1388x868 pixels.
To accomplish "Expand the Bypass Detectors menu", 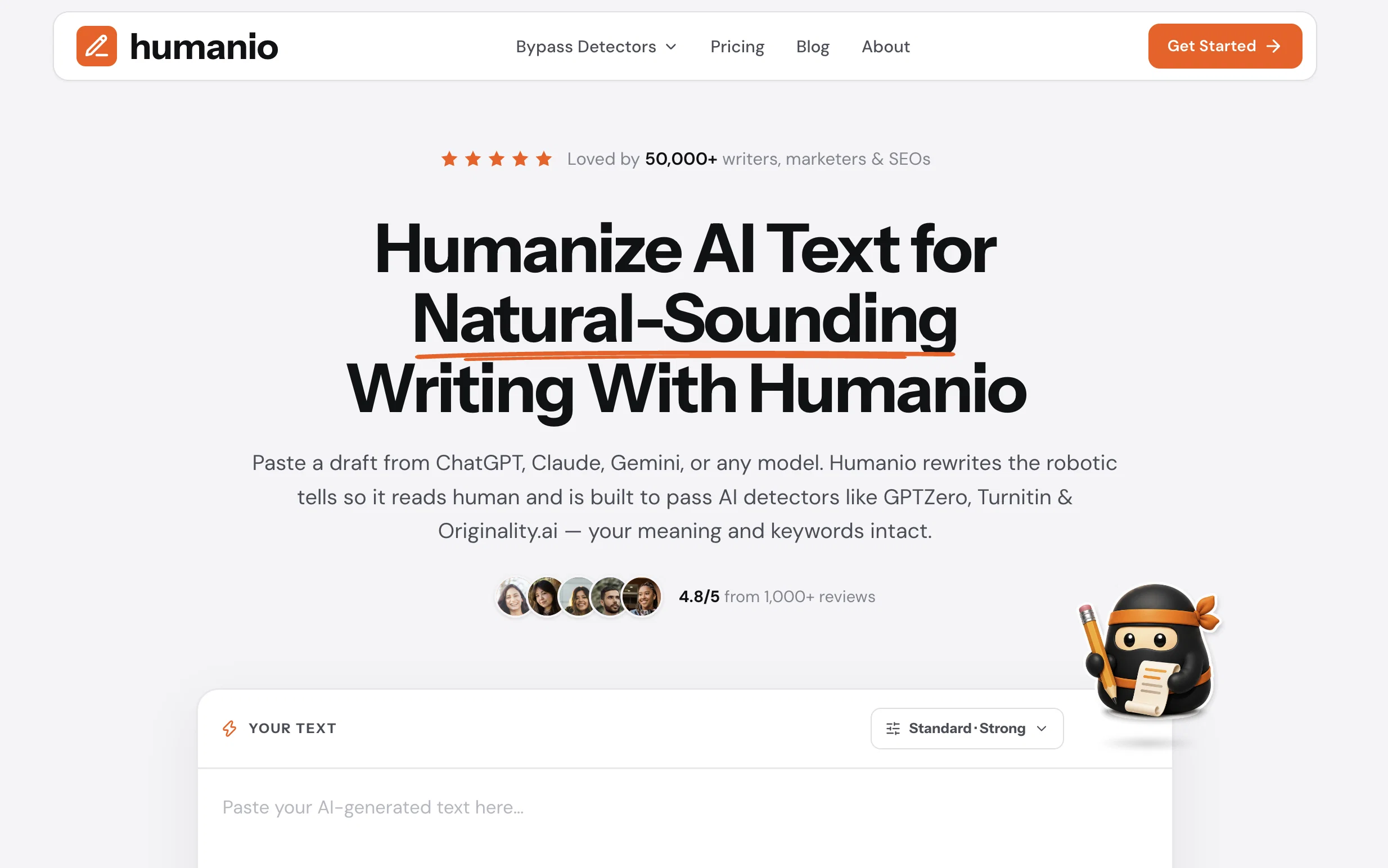I will point(597,47).
